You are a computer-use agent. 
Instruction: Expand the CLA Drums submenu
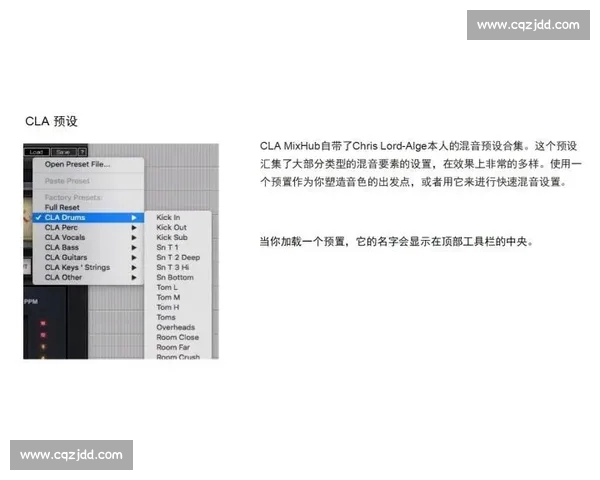click(x=88, y=217)
